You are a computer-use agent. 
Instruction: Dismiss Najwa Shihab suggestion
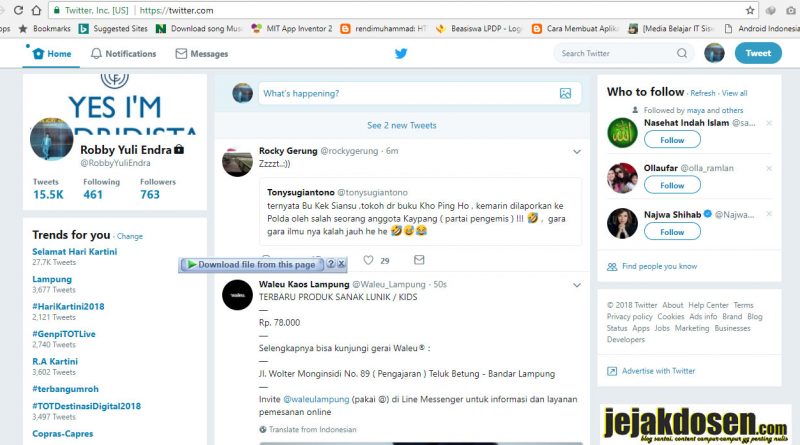point(769,214)
